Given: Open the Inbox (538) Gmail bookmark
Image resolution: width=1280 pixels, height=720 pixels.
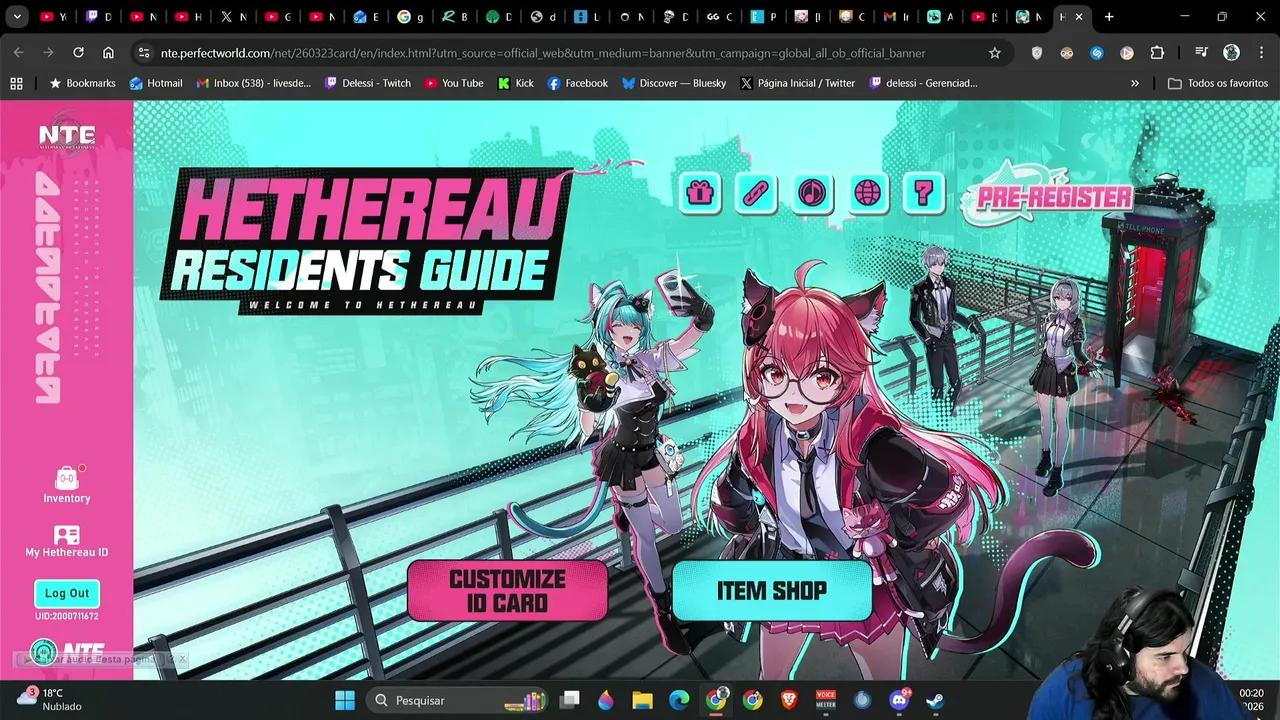Looking at the screenshot, I should tap(254, 83).
